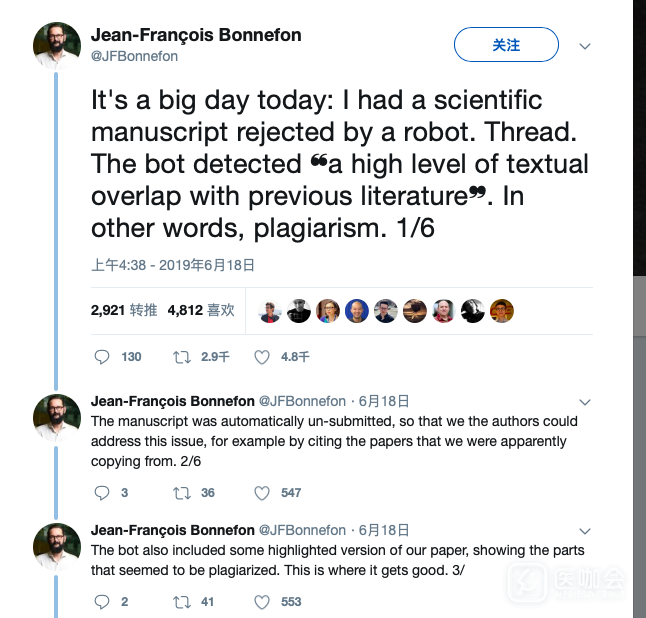The width and height of the screenshot is (646, 618).
Task: Retweet the main tweet (2.9千)
Action: pyautogui.click(x=182, y=357)
